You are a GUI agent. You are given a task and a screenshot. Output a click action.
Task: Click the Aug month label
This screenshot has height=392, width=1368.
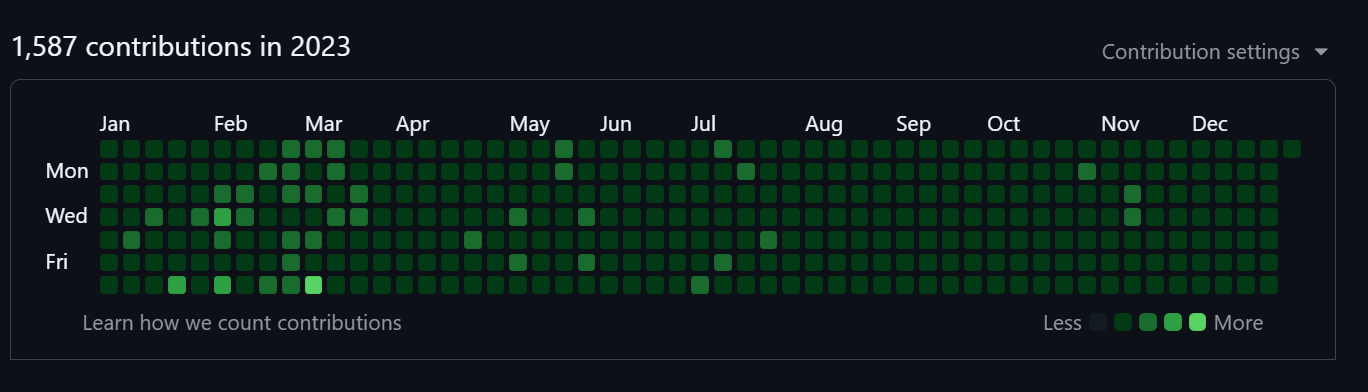[824, 124]
